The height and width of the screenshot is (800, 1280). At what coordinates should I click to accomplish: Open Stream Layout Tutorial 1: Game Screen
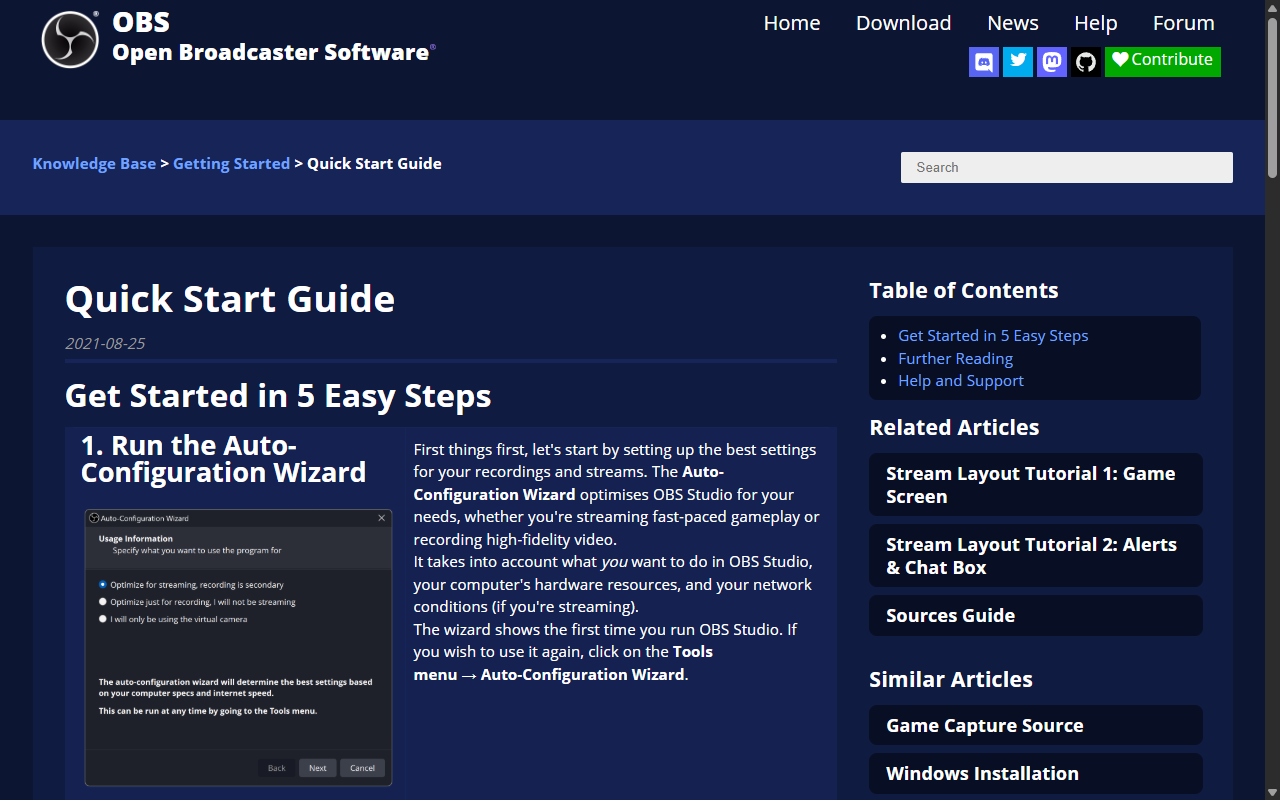coord(1036,485)
